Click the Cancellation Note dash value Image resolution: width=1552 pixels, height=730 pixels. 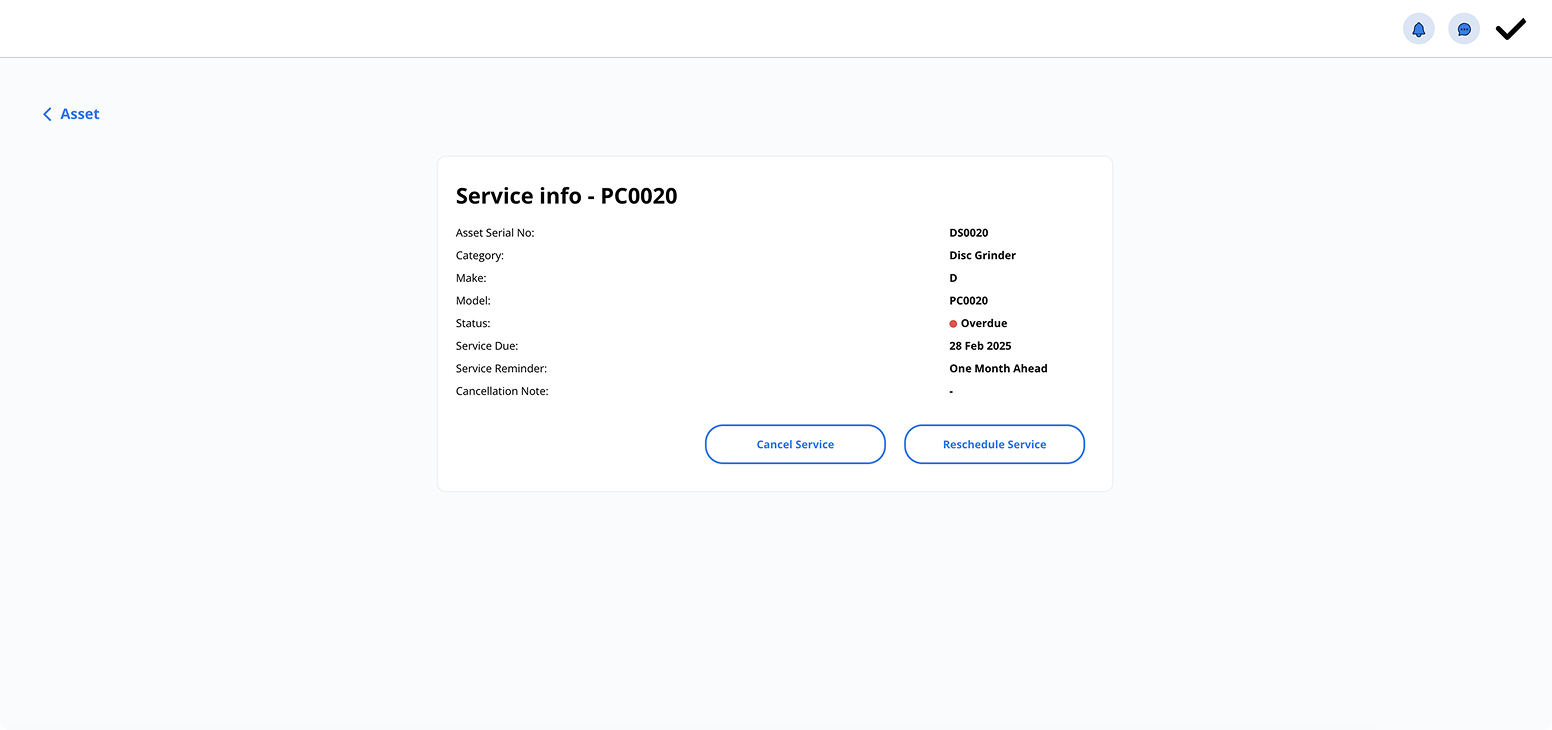[x=951, y=392]
